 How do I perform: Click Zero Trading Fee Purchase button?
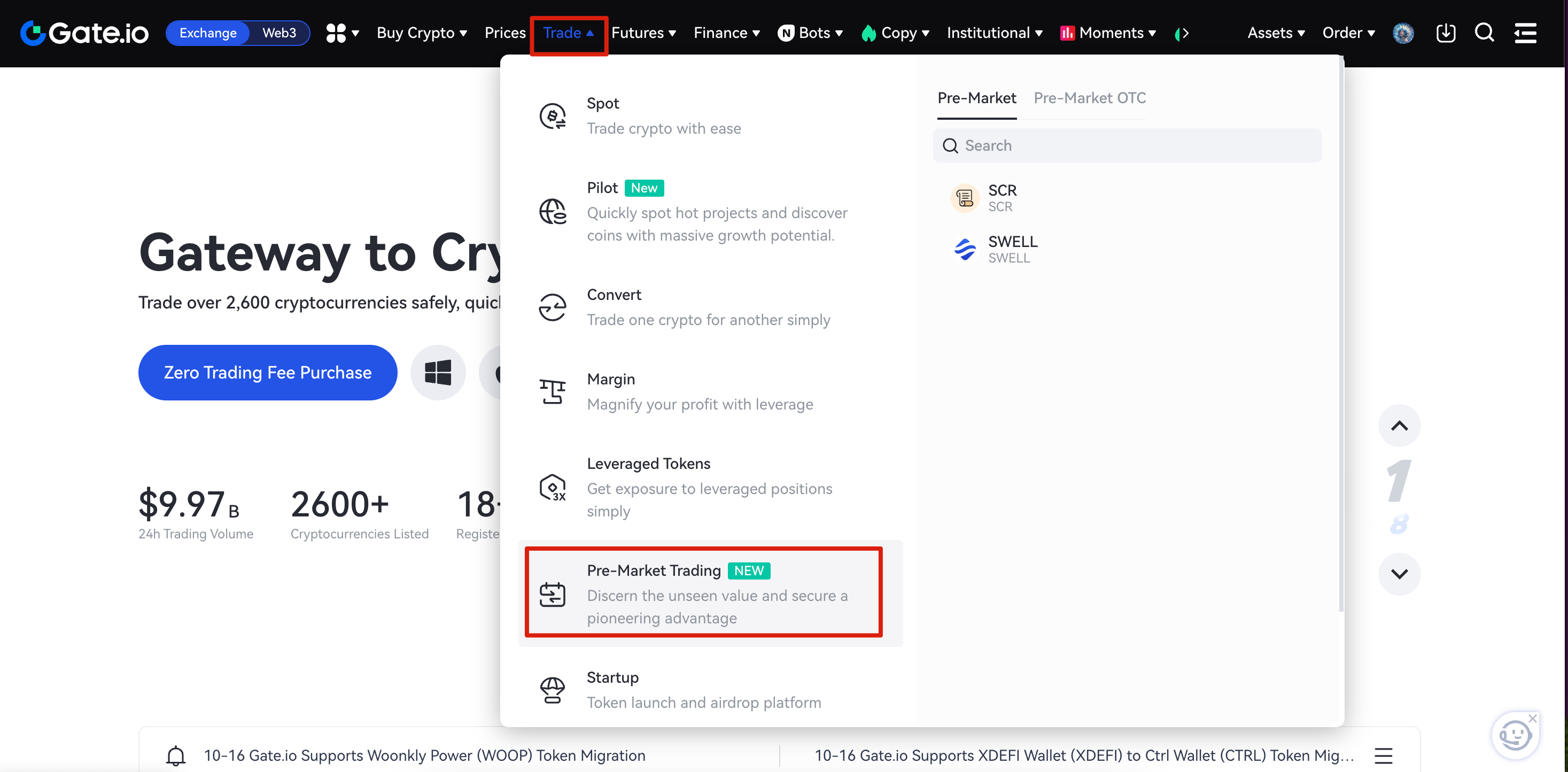coord(267,373)
